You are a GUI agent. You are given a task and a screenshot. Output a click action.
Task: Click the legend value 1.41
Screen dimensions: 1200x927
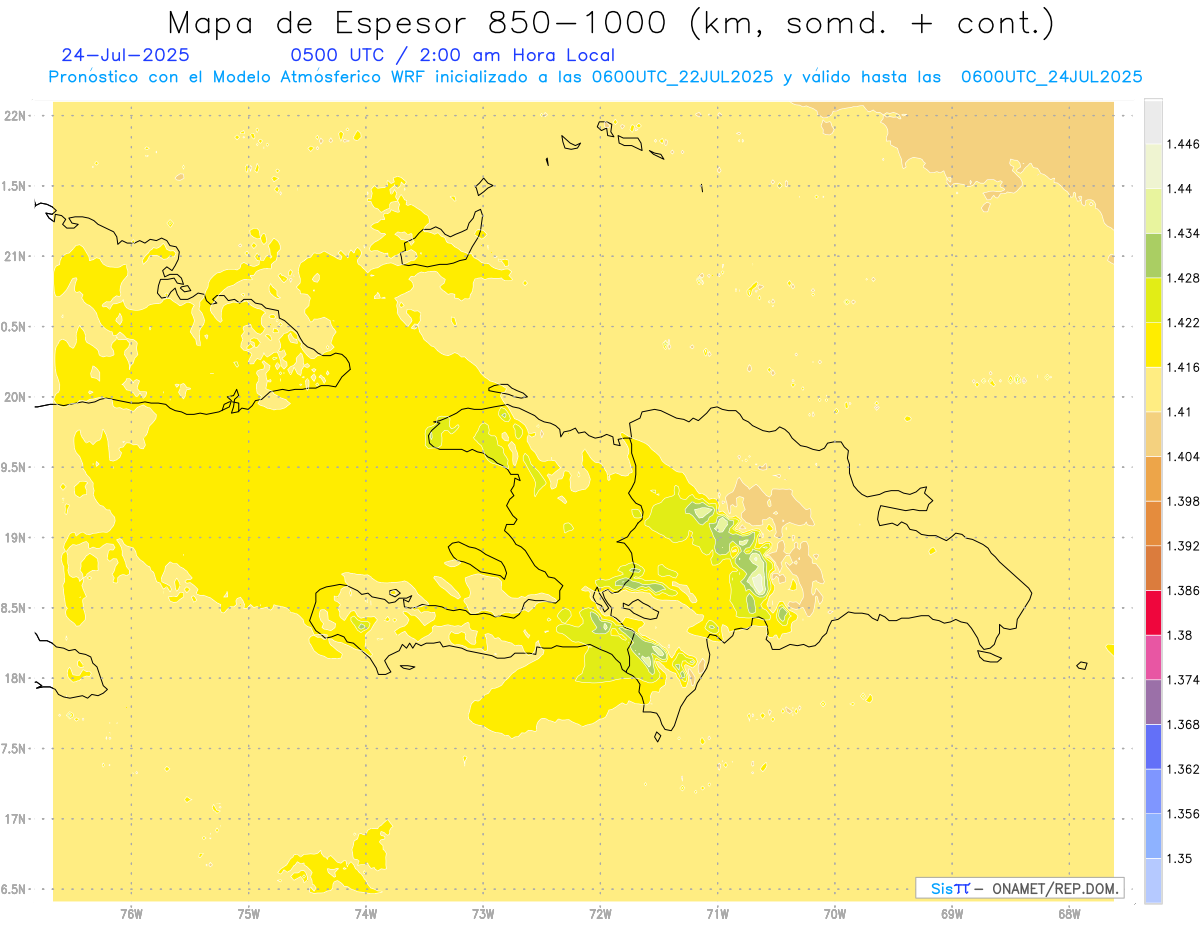click(x=1179, y=412)
